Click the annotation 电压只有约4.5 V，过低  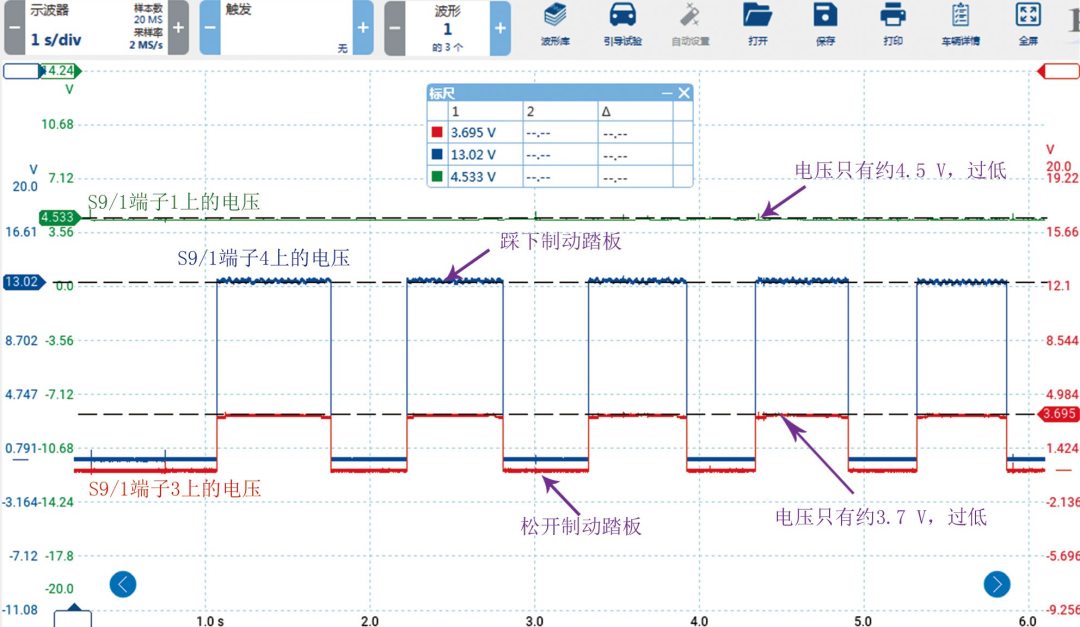pyautogui.click(x=900, y=170)
